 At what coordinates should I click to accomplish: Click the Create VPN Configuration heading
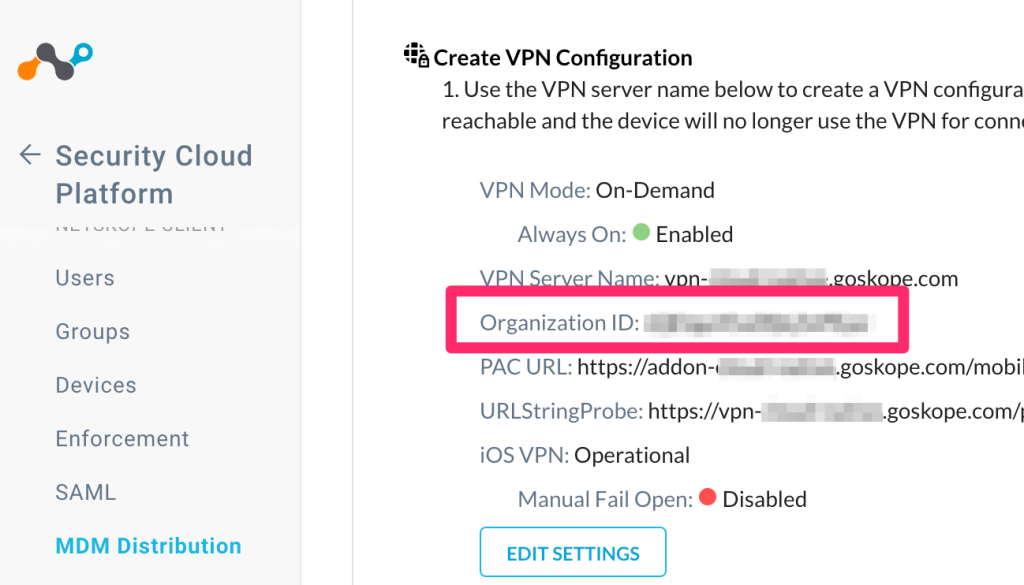coord(562,57)
